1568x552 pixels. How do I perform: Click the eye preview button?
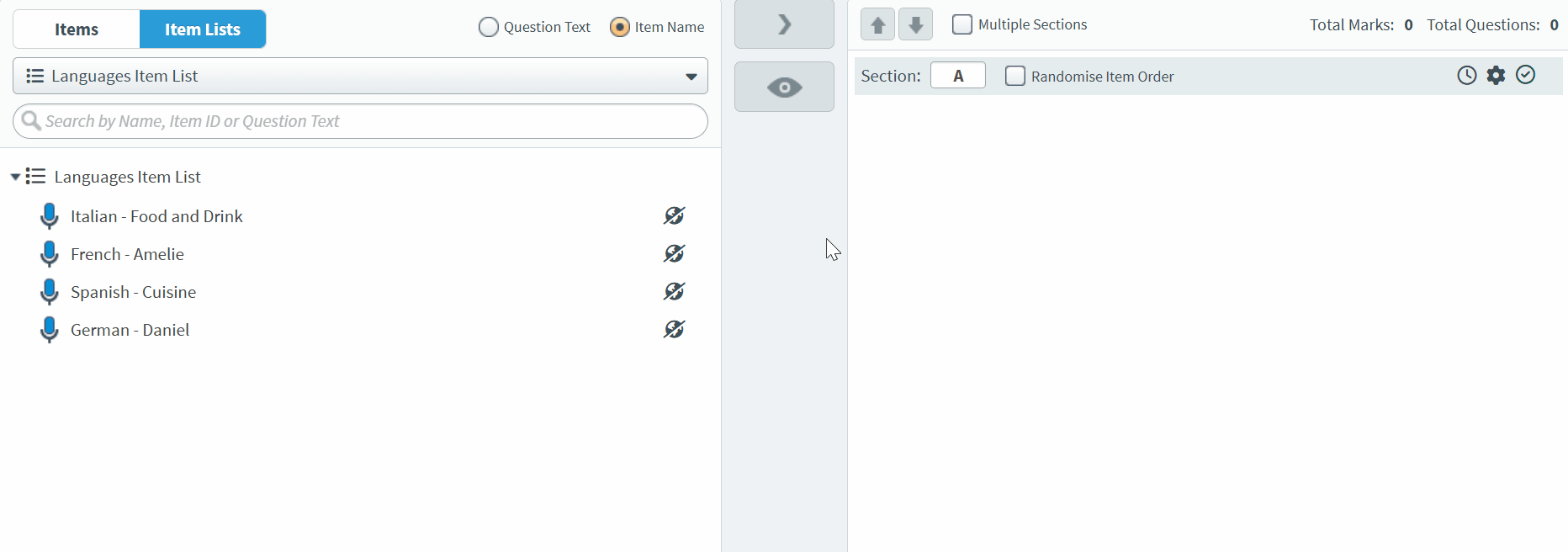tap(784, 87)
